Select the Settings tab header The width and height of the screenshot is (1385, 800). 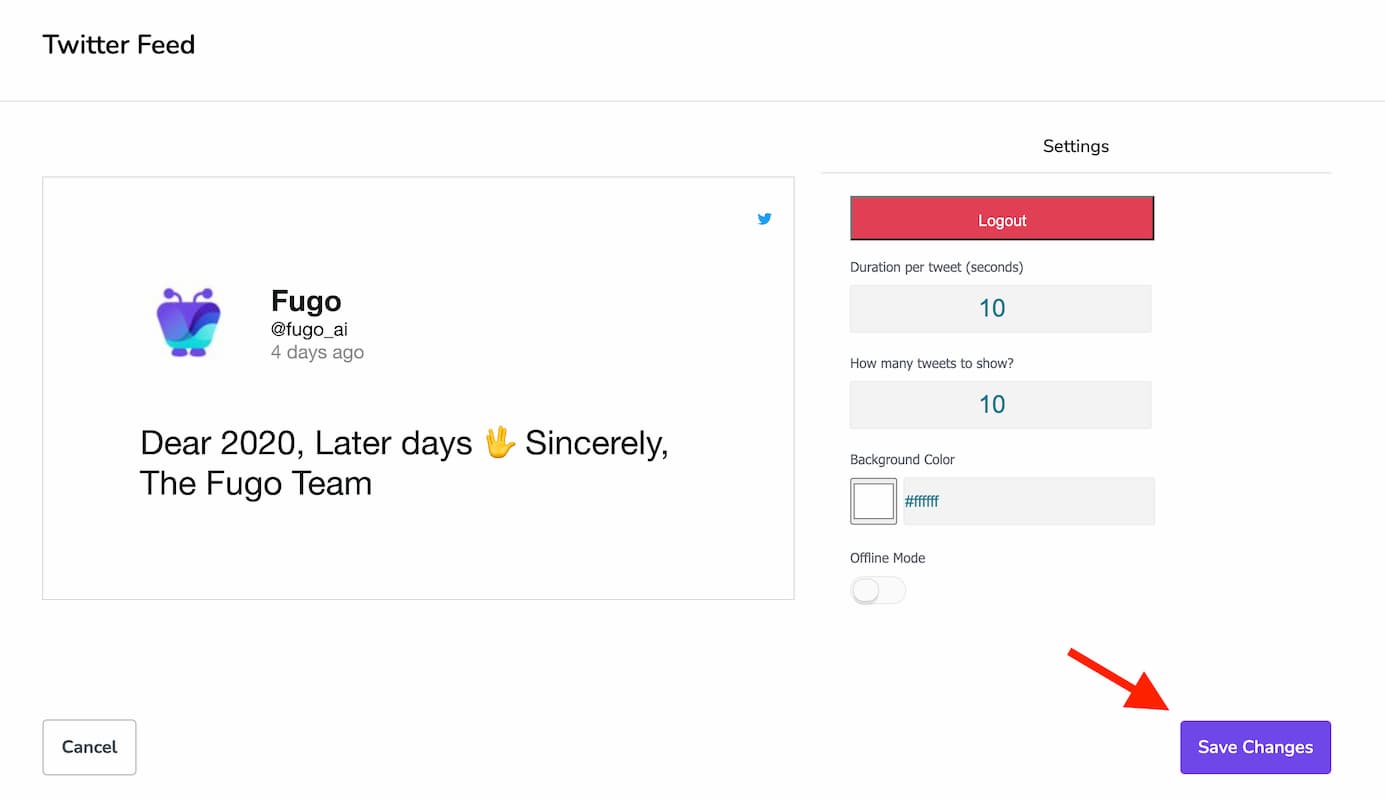[1076, 146]
